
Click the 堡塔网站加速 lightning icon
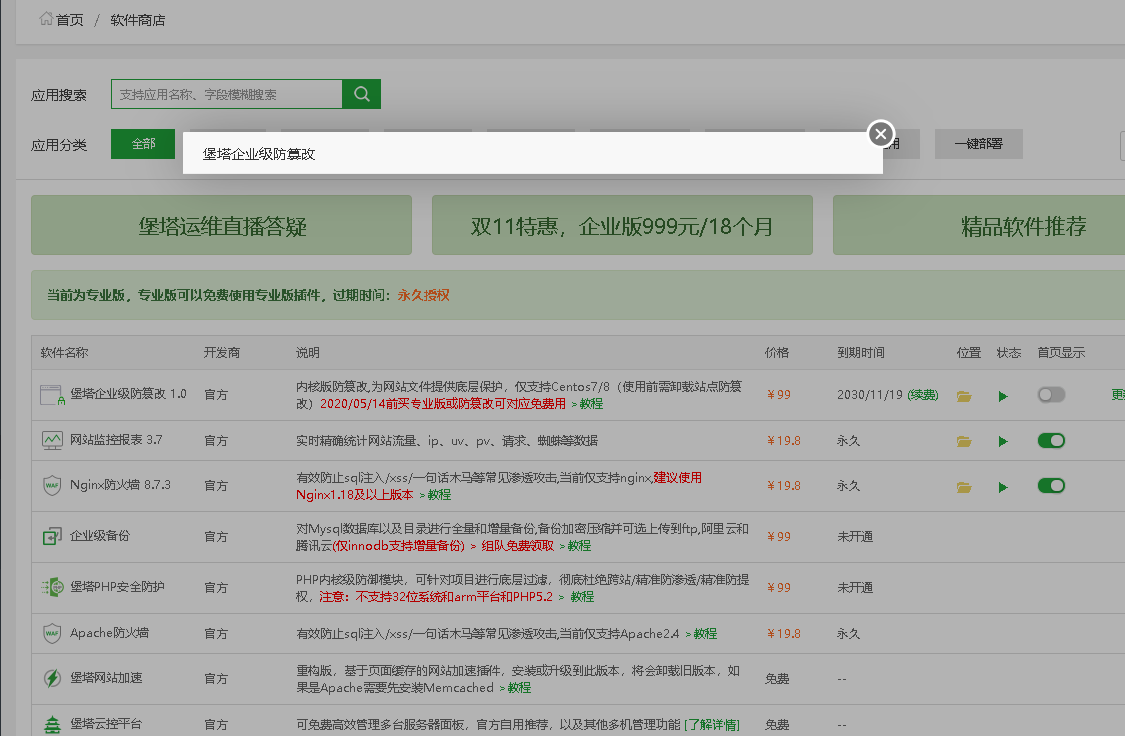[x=52, y=678]
